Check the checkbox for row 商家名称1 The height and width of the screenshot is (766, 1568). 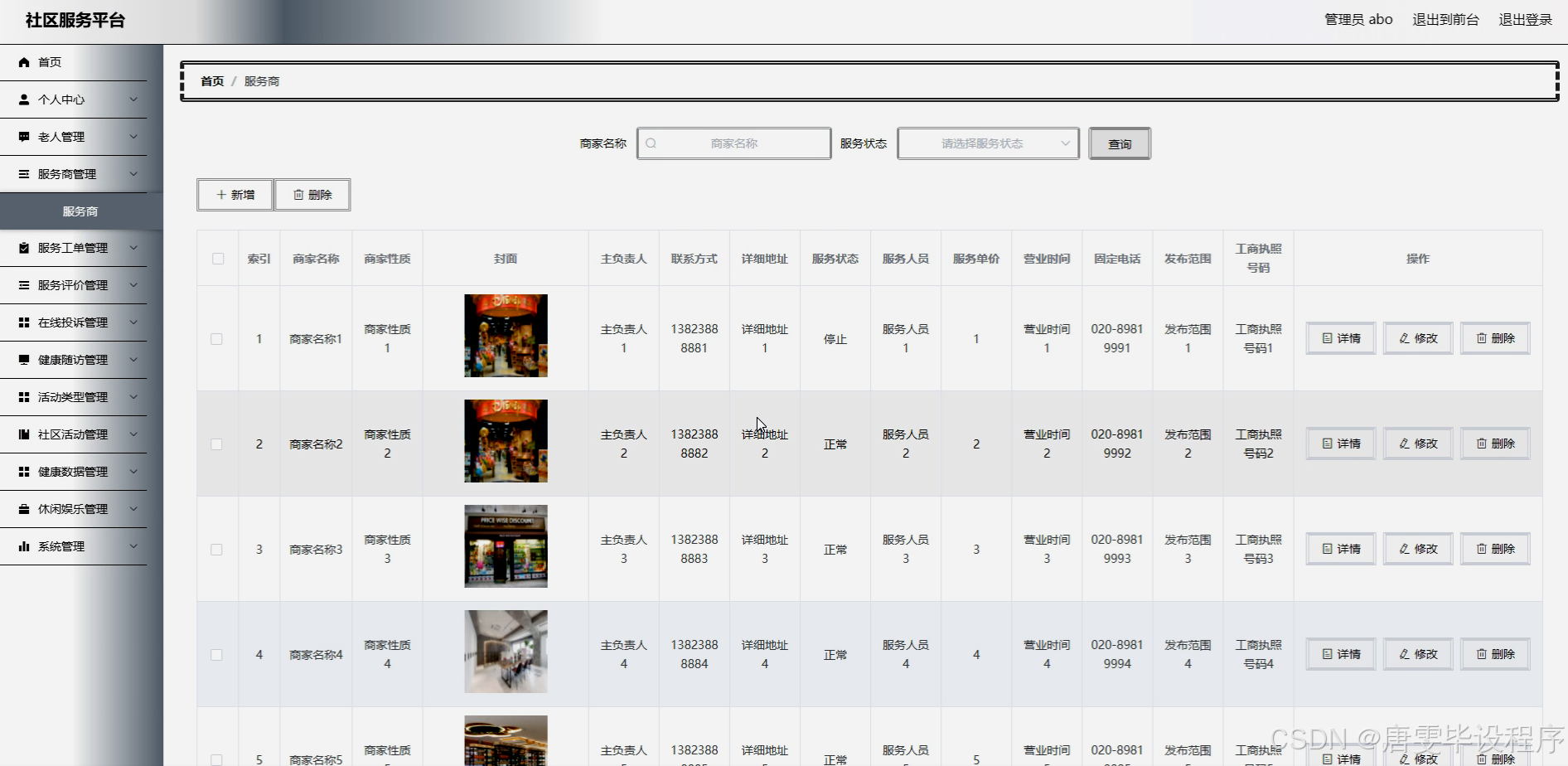[216, 339]
